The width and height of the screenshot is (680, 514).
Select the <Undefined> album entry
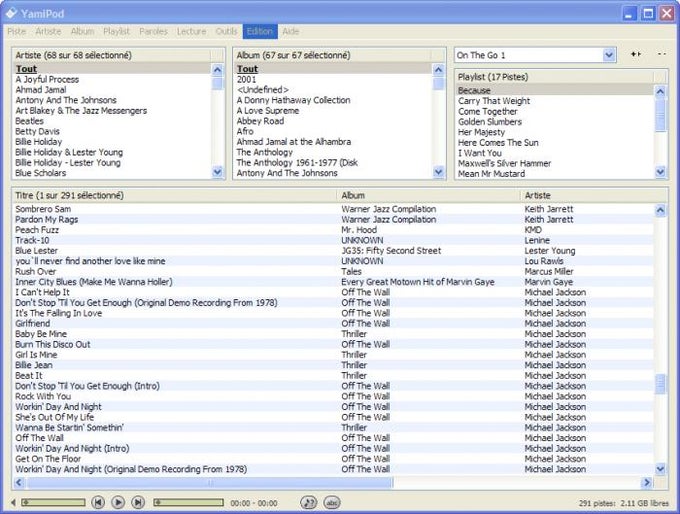pyautogui.click(x=333, y=90)
